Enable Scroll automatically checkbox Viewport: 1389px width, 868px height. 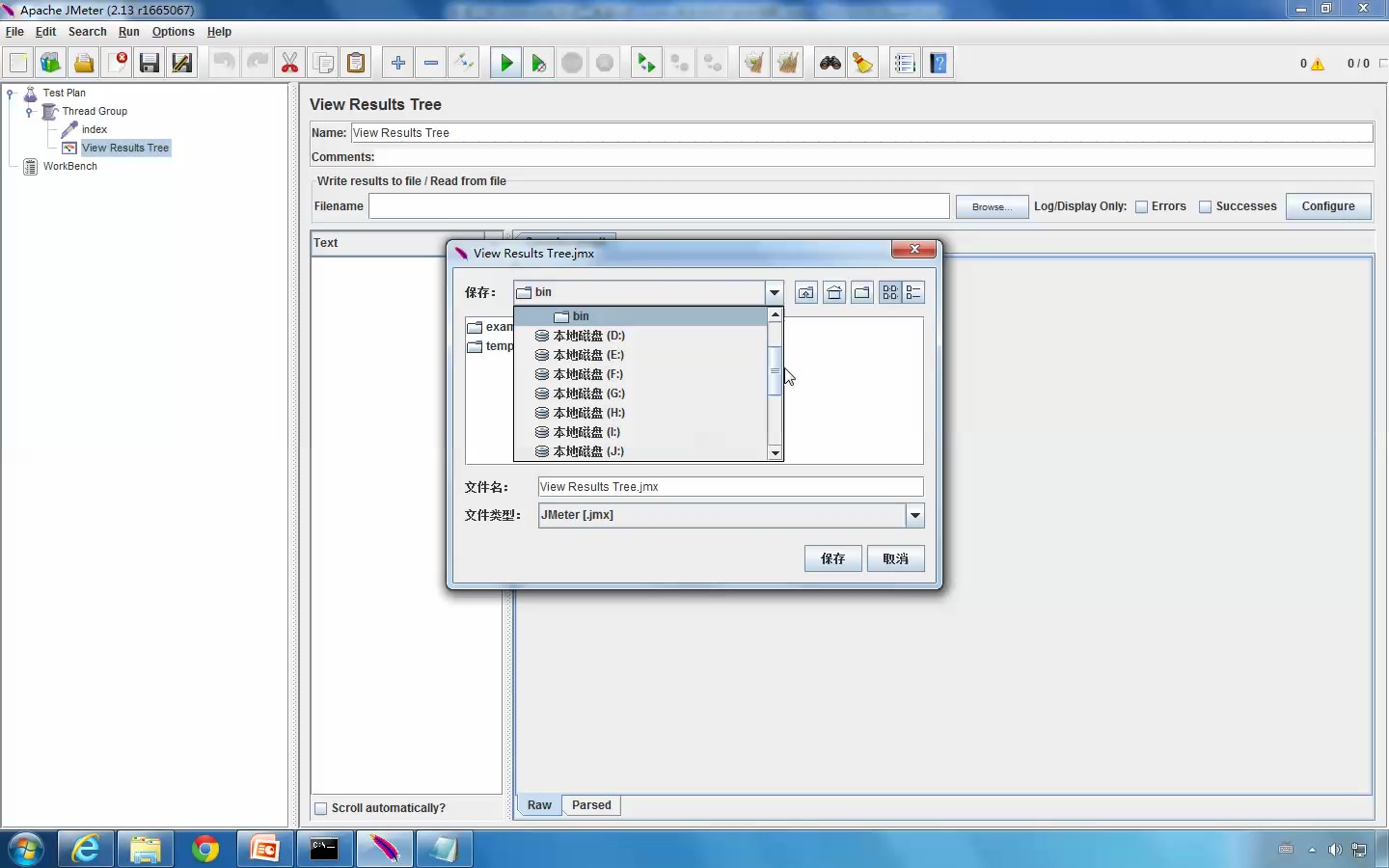(321, 808)
